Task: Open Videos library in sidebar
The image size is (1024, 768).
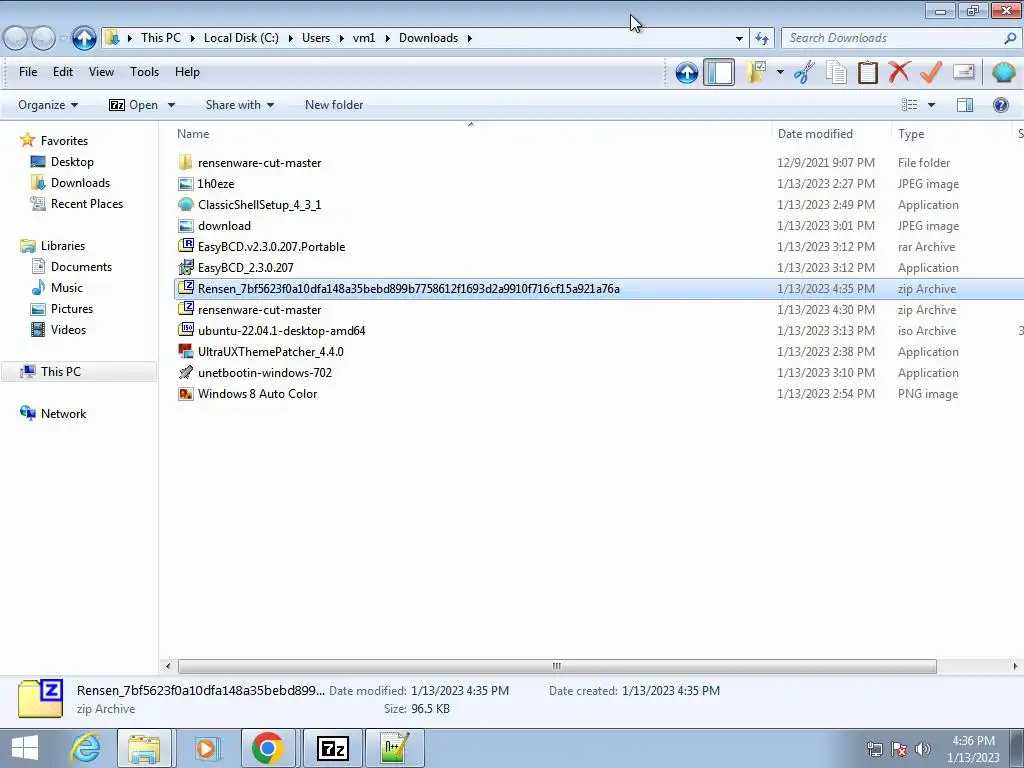Action: pos(68,329)
